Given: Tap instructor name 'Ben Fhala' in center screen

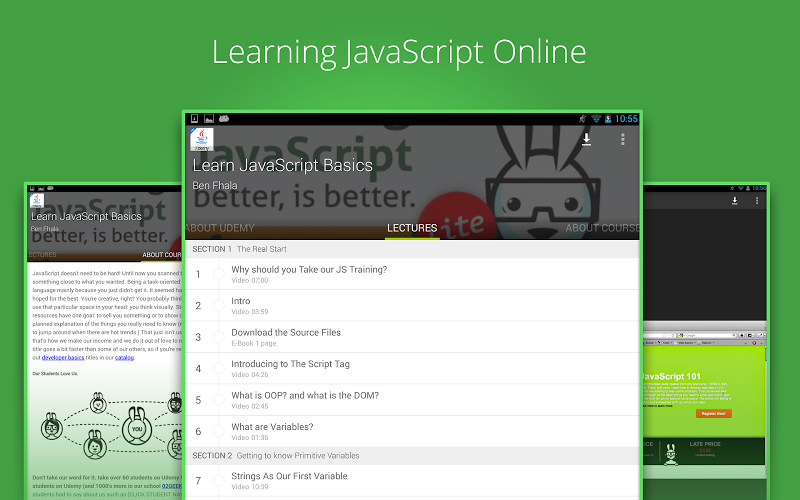Looking at the screenshot, I should pos(215,186).
